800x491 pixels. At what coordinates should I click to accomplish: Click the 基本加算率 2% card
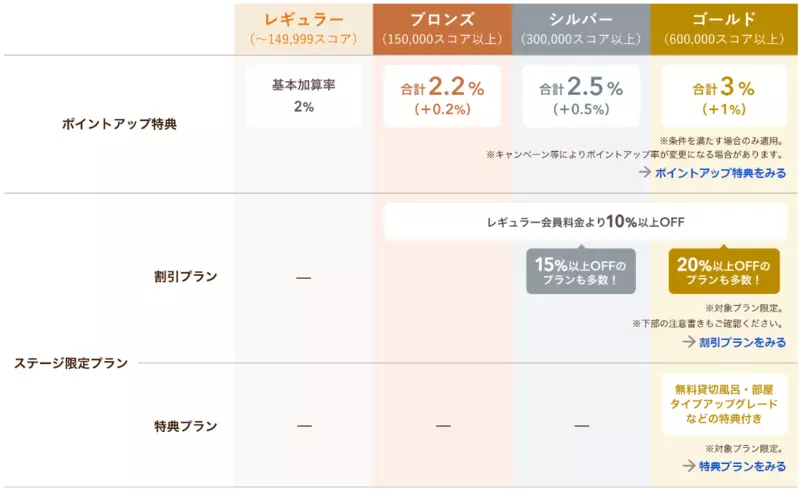(x=304, y=96)
